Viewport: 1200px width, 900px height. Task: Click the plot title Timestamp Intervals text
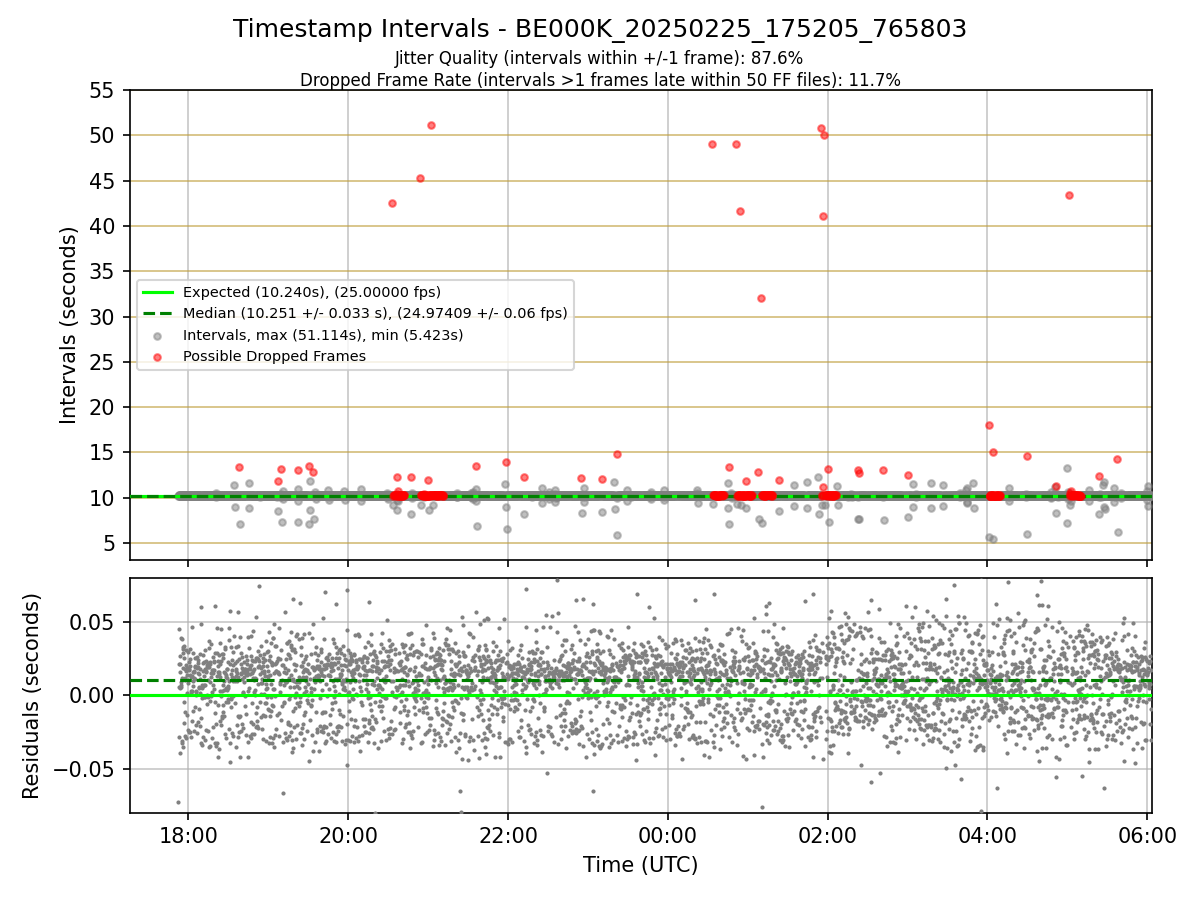pyautogui.click(x=600, y=29)
